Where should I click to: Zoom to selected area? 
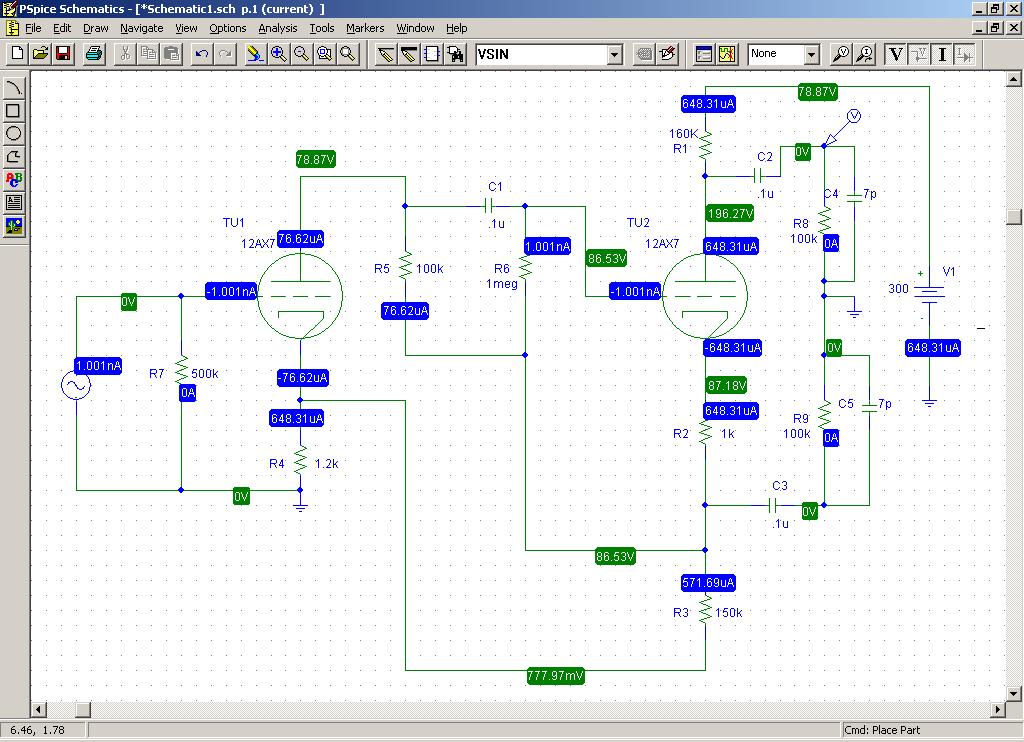325,54
